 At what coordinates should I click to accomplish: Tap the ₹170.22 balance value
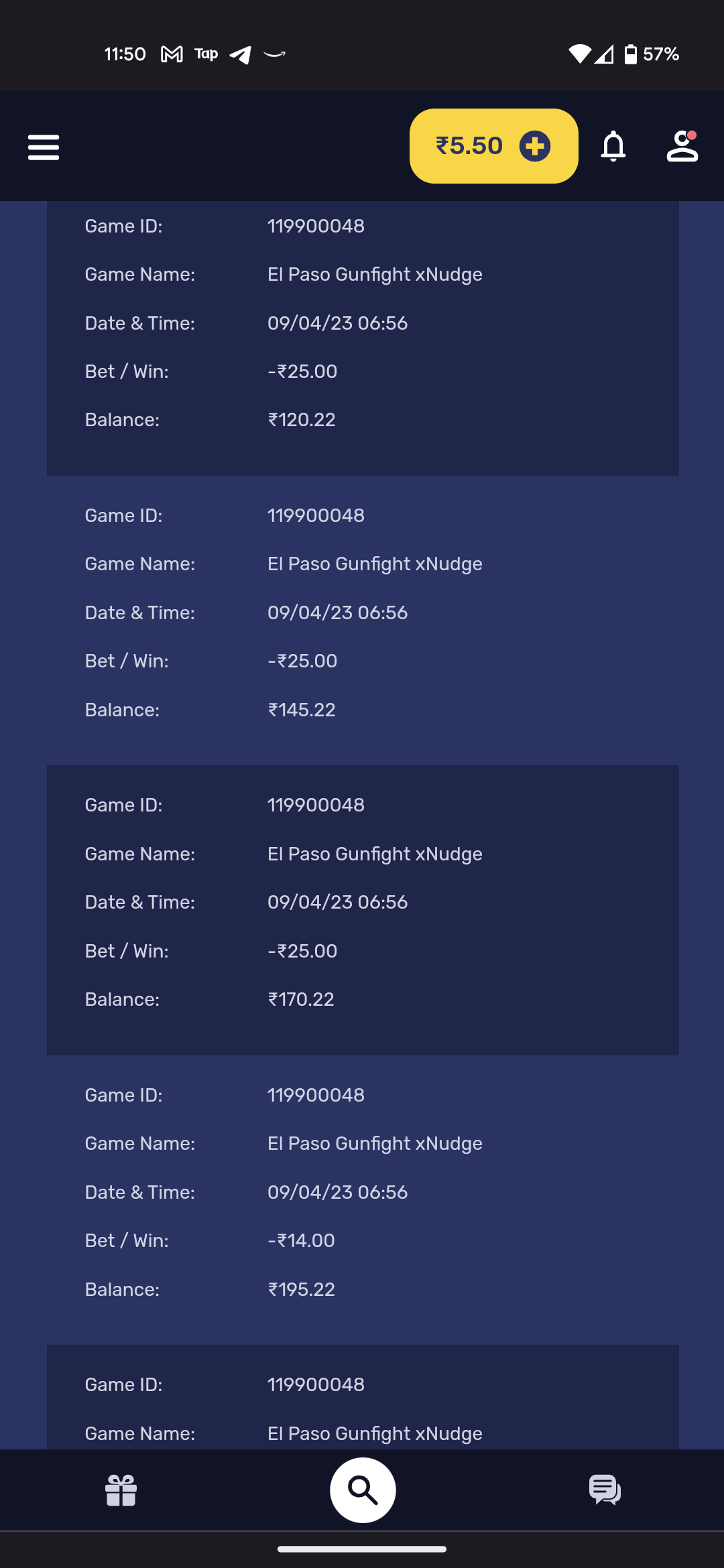click(x=301, y=1000)
